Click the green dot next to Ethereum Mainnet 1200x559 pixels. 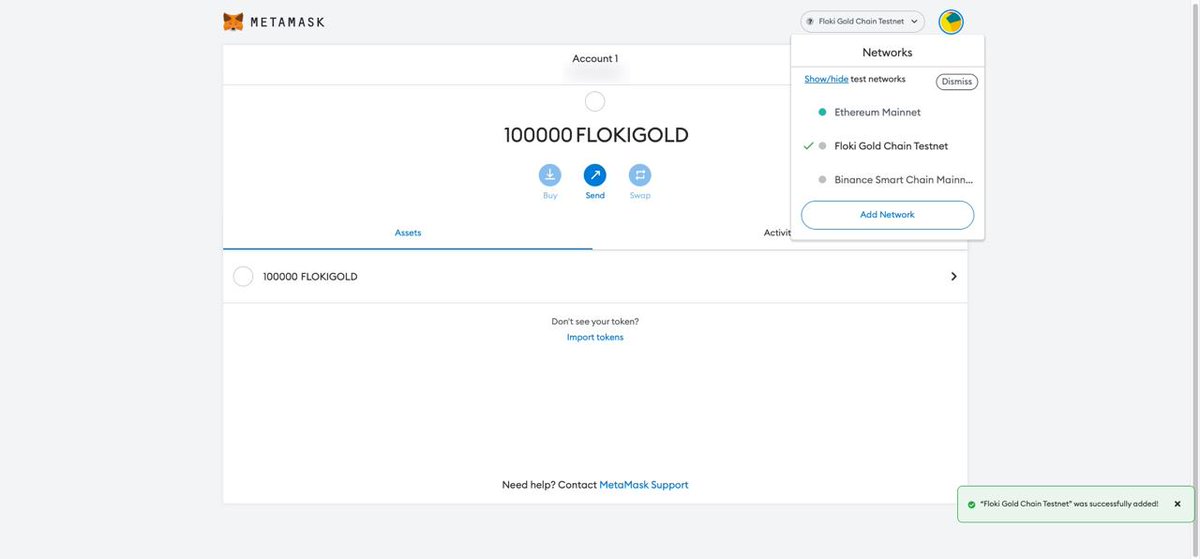(x=822, y=112)
